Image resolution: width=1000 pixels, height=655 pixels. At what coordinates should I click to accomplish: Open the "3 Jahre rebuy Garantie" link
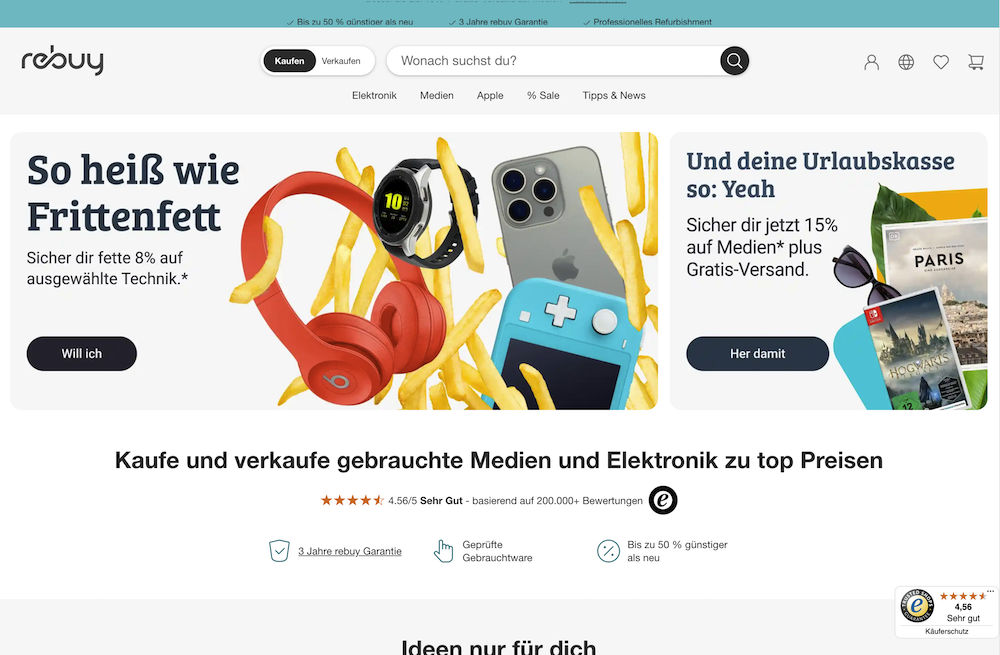[349, 551]
